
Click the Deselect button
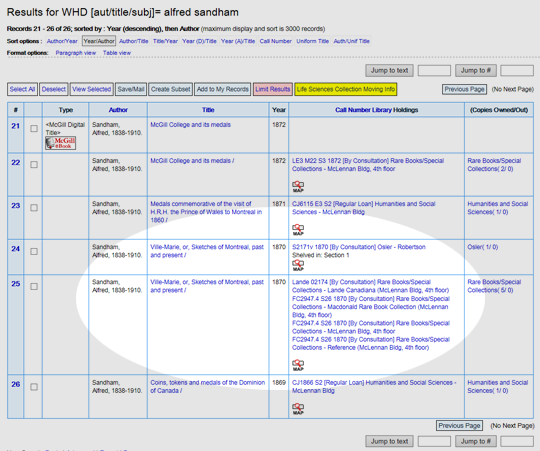[x=54, y=89]
